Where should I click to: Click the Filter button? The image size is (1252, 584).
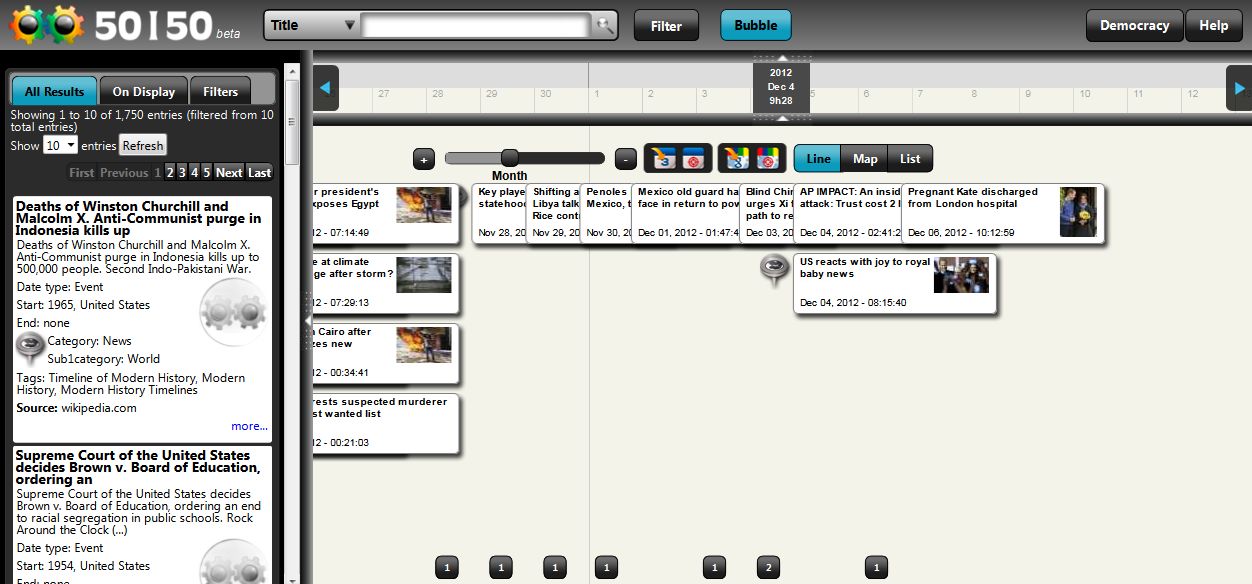666,26
